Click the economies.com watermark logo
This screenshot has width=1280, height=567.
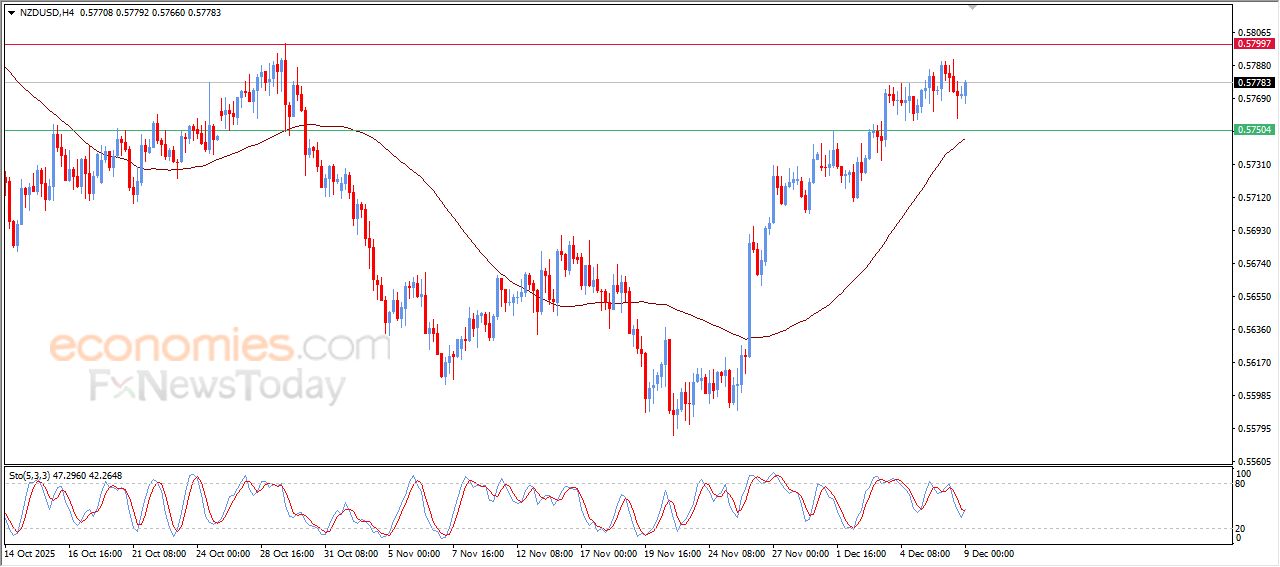(219, 346)
